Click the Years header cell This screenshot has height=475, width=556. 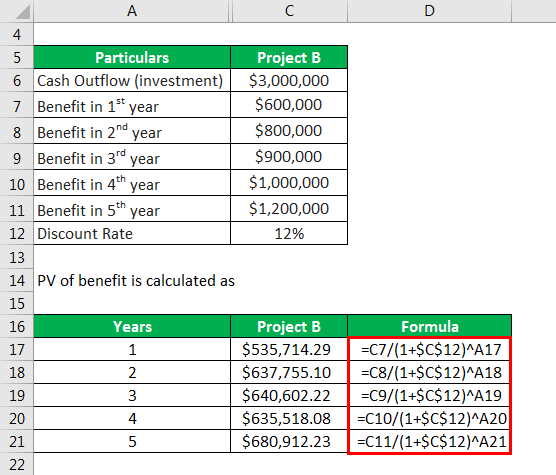132,326
